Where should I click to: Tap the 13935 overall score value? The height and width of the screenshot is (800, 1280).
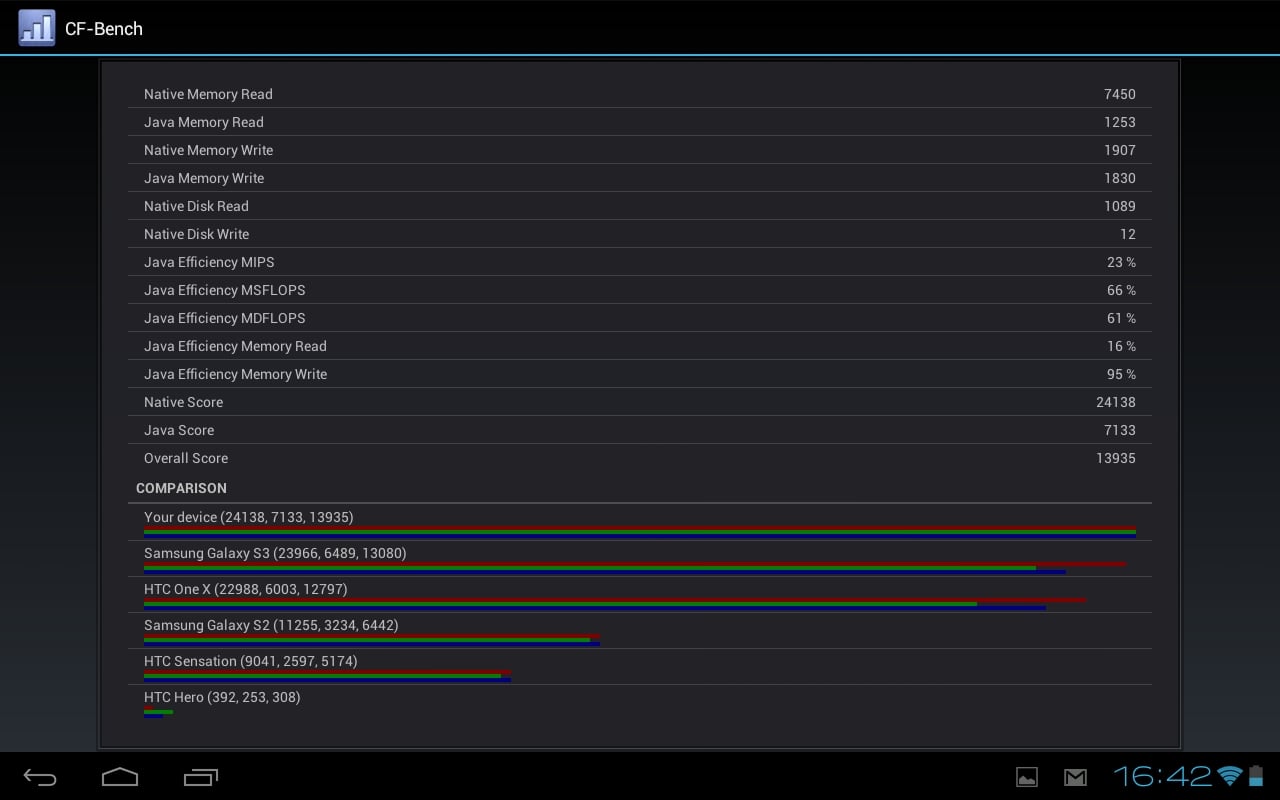pos(1116,458)
